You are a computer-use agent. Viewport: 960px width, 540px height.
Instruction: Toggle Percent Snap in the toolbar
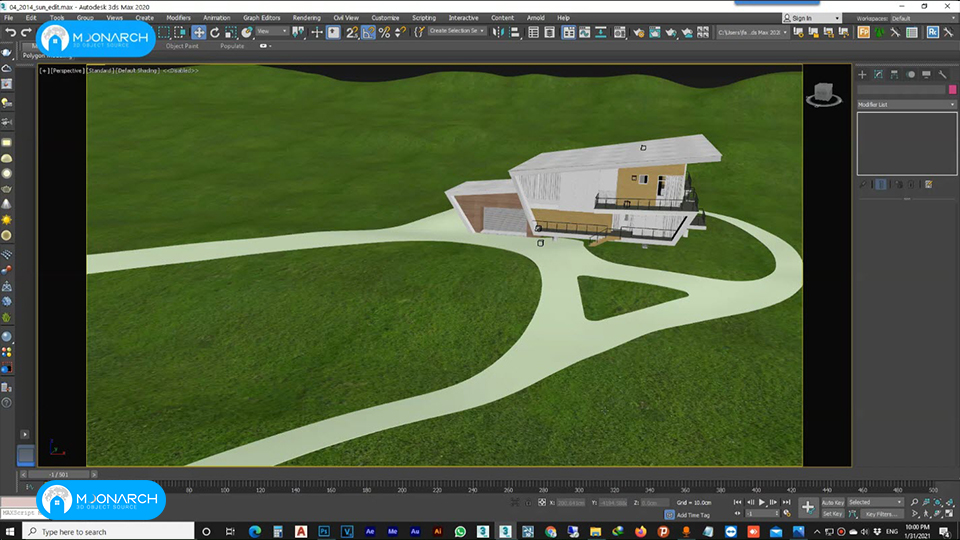384,32
